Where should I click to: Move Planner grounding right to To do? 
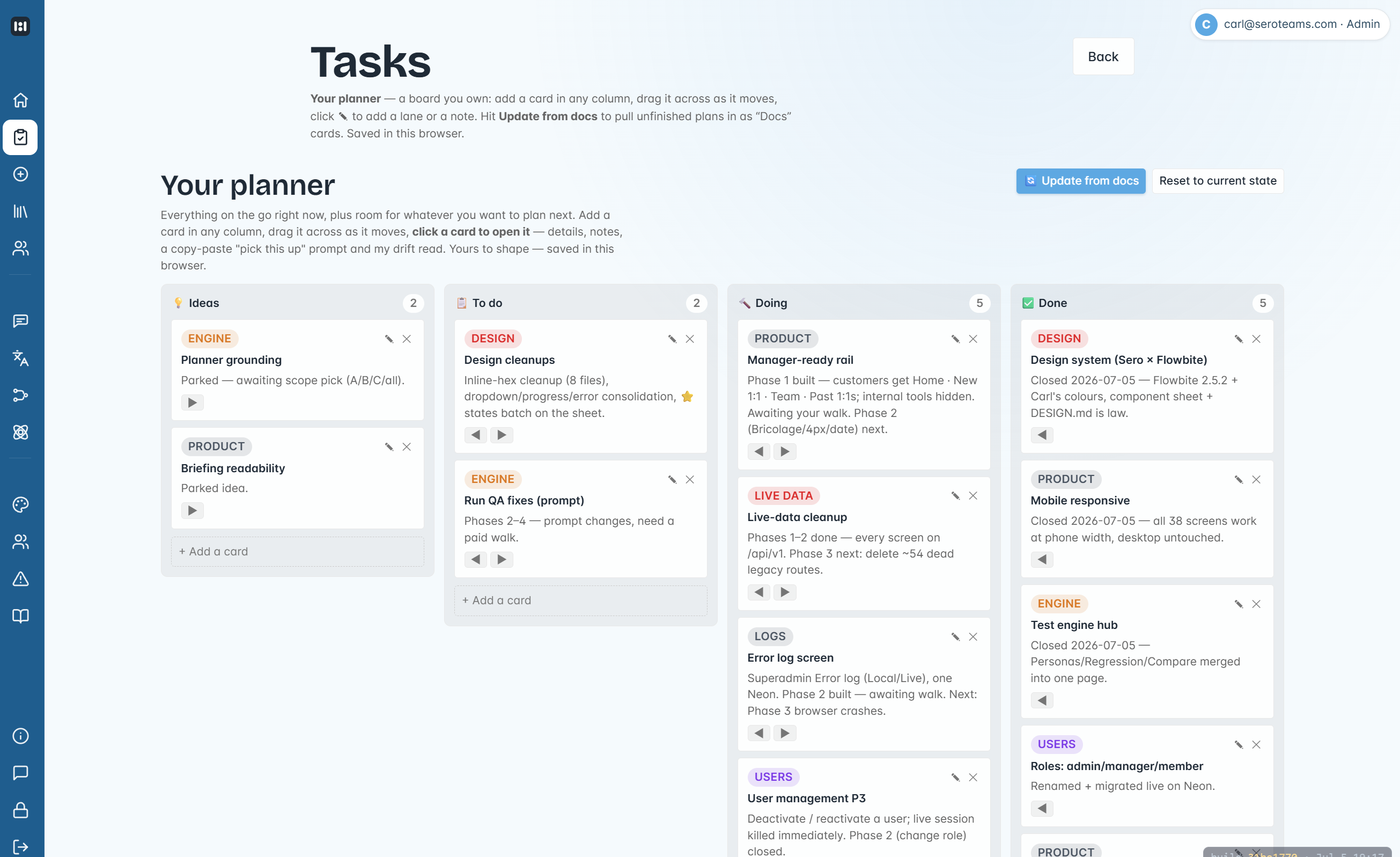(x=193, y=402)
